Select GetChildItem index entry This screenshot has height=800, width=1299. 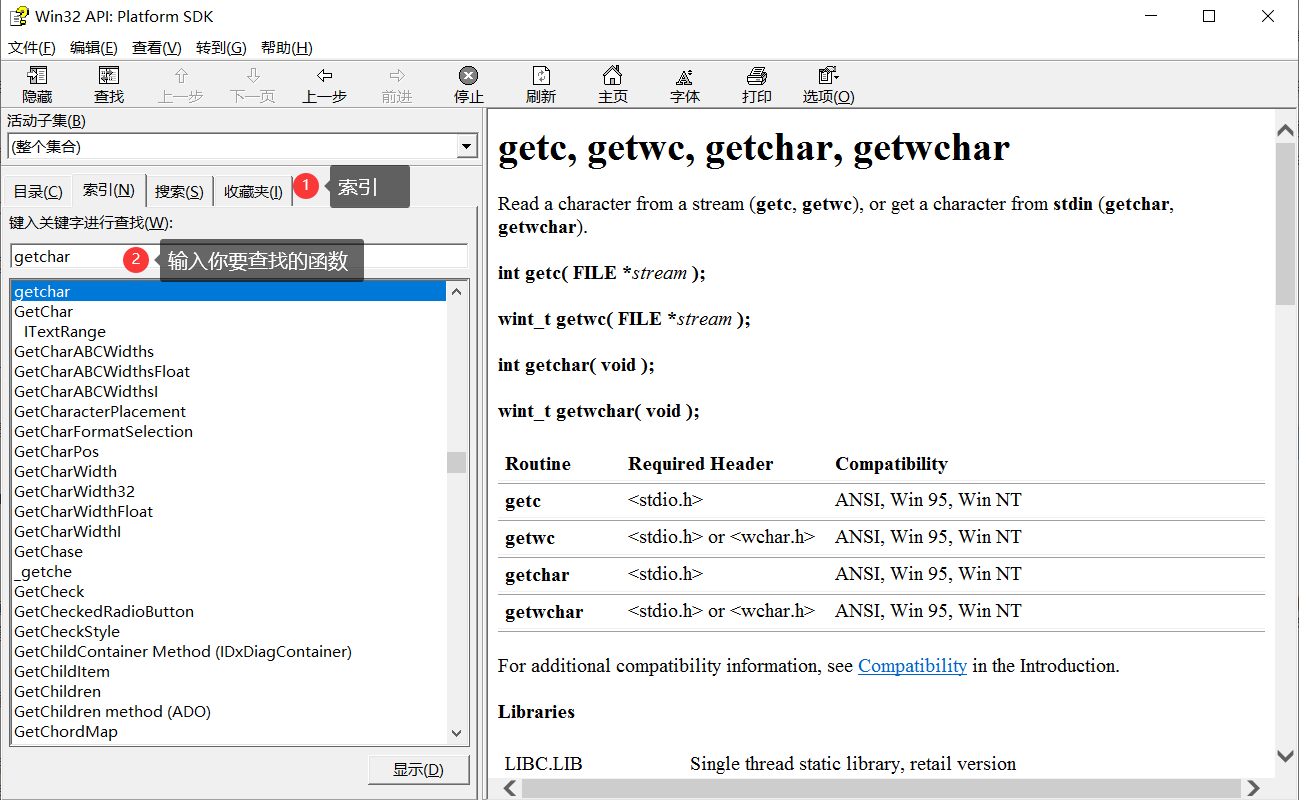pyautogui.click(x=62, y=672)
